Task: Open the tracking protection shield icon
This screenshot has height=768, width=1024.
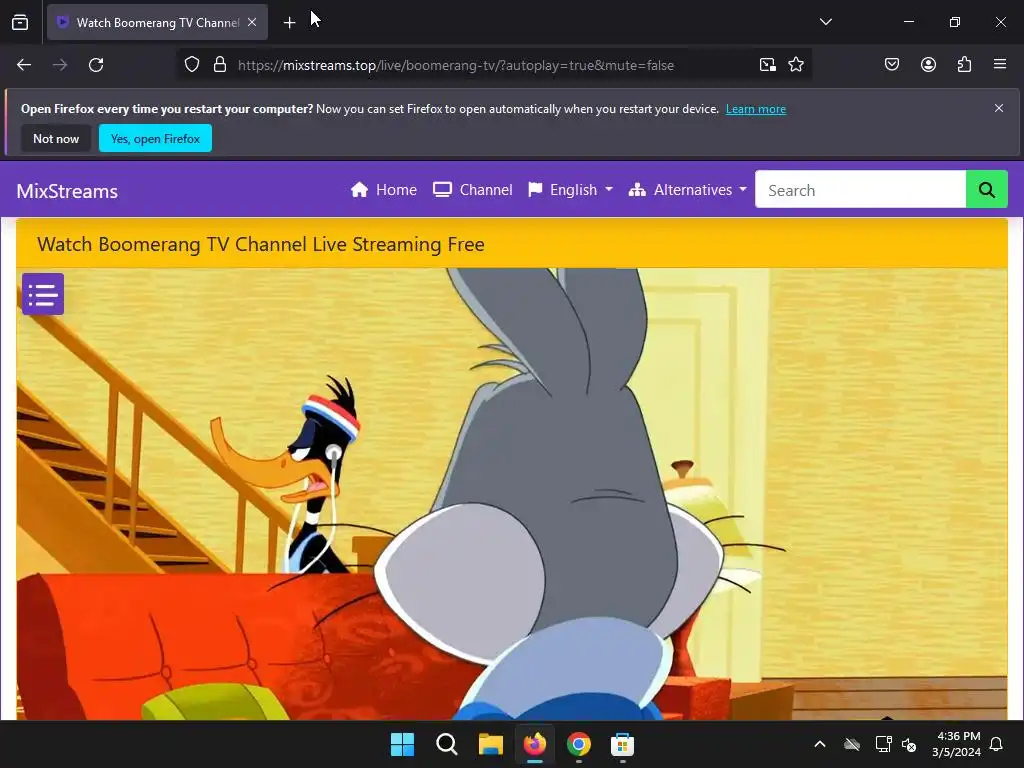Action: pyautogui.click(x=191, y=65)
